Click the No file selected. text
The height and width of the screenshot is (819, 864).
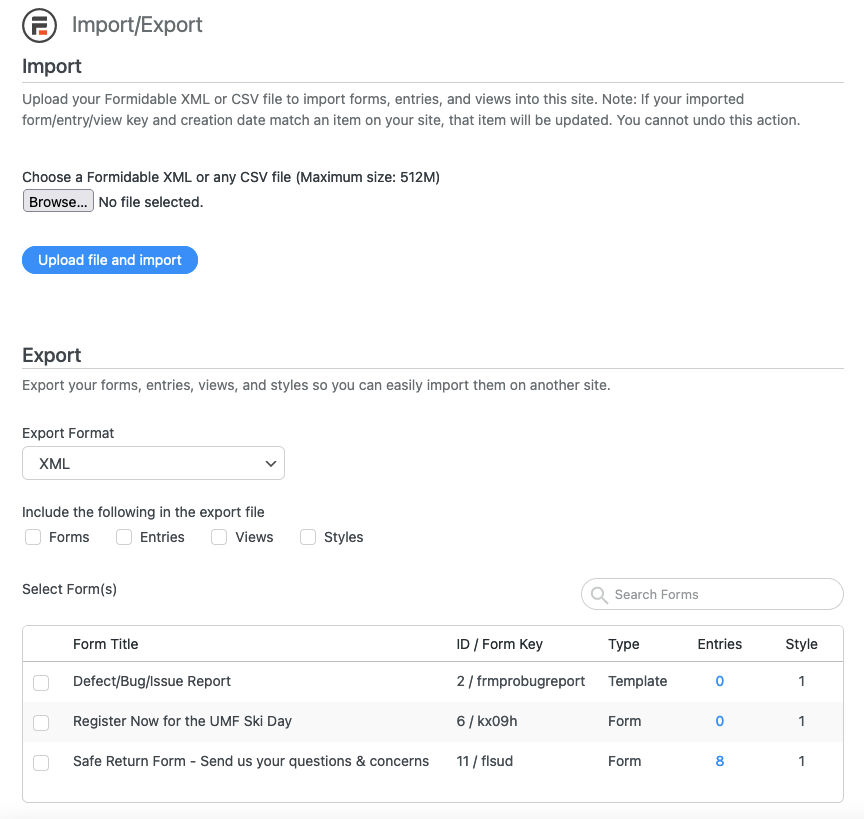[151, 202]
